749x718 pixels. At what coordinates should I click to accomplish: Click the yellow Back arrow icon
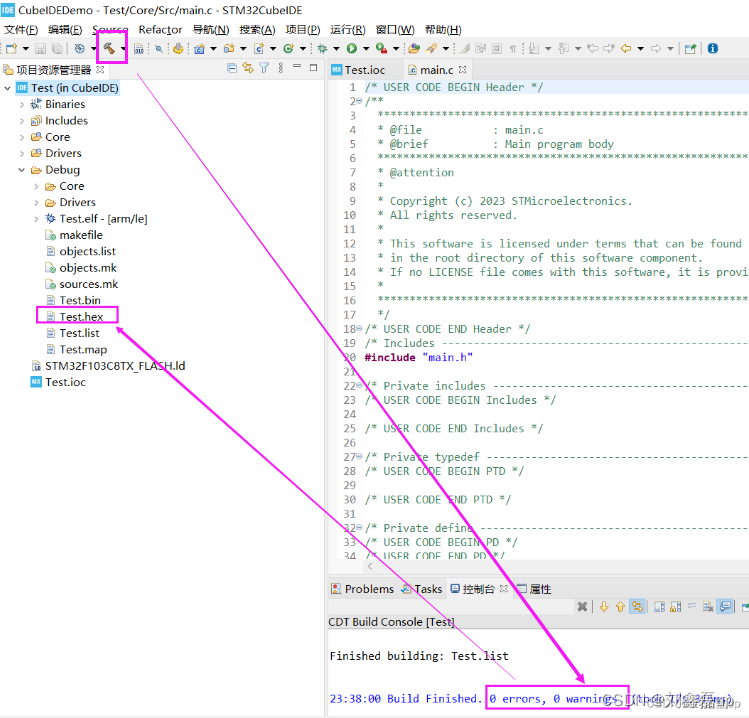pos(626,48)
